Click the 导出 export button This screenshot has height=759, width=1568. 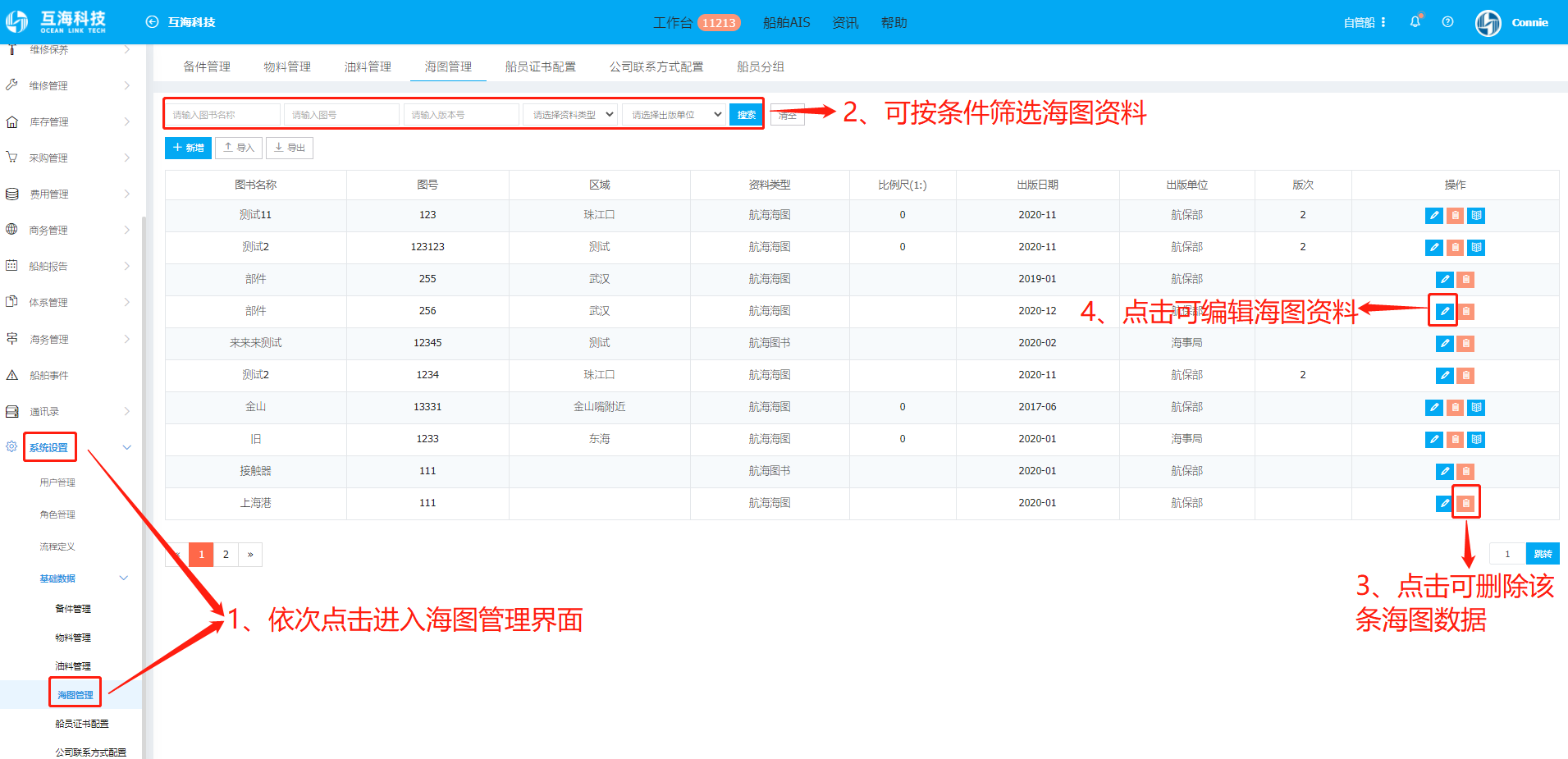[290, 148]
